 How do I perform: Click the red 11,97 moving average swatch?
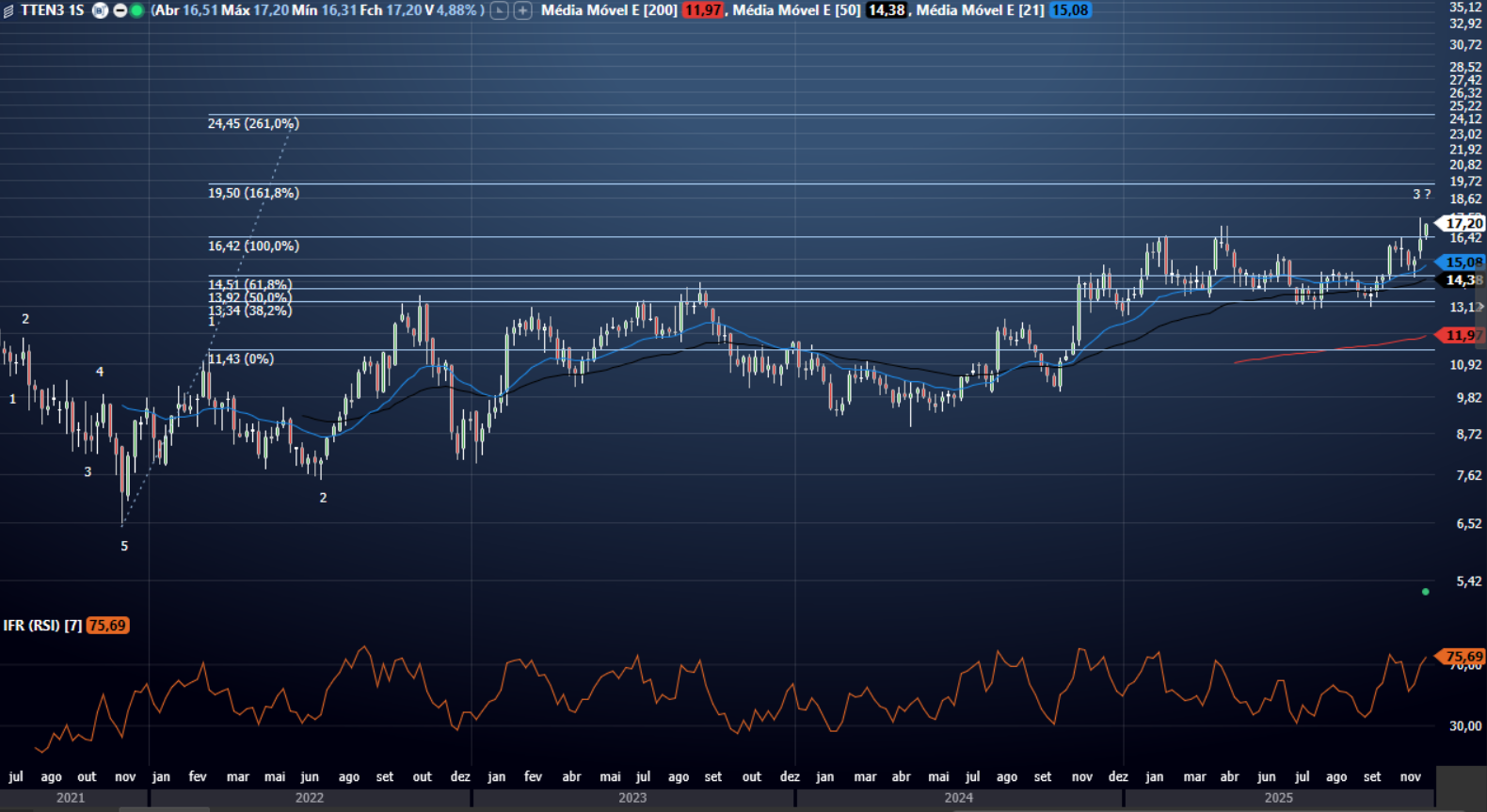pyautogui.click(x=702, y=10)
